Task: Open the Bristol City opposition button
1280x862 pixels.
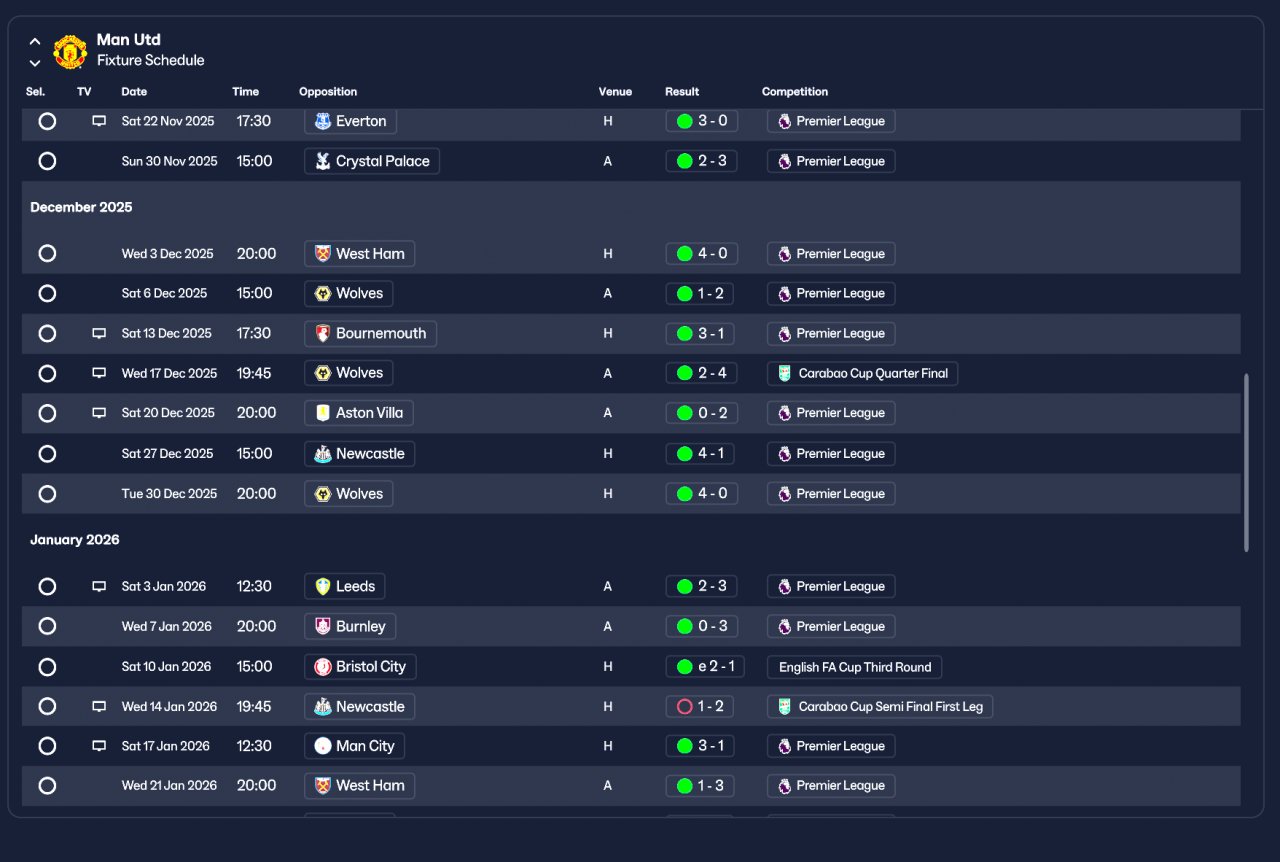Action: pos(361,667)
